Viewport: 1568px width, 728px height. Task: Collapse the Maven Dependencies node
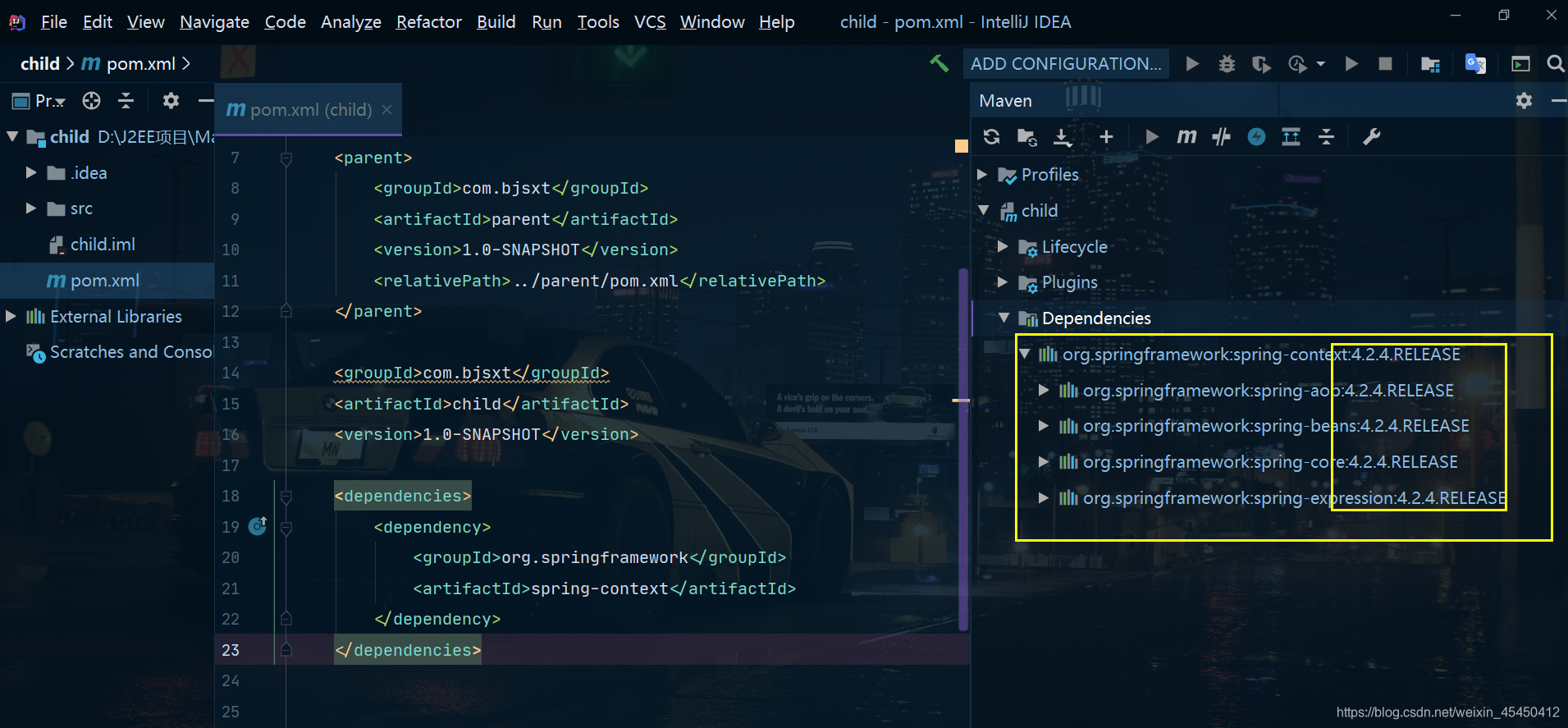coord(1003,318)
